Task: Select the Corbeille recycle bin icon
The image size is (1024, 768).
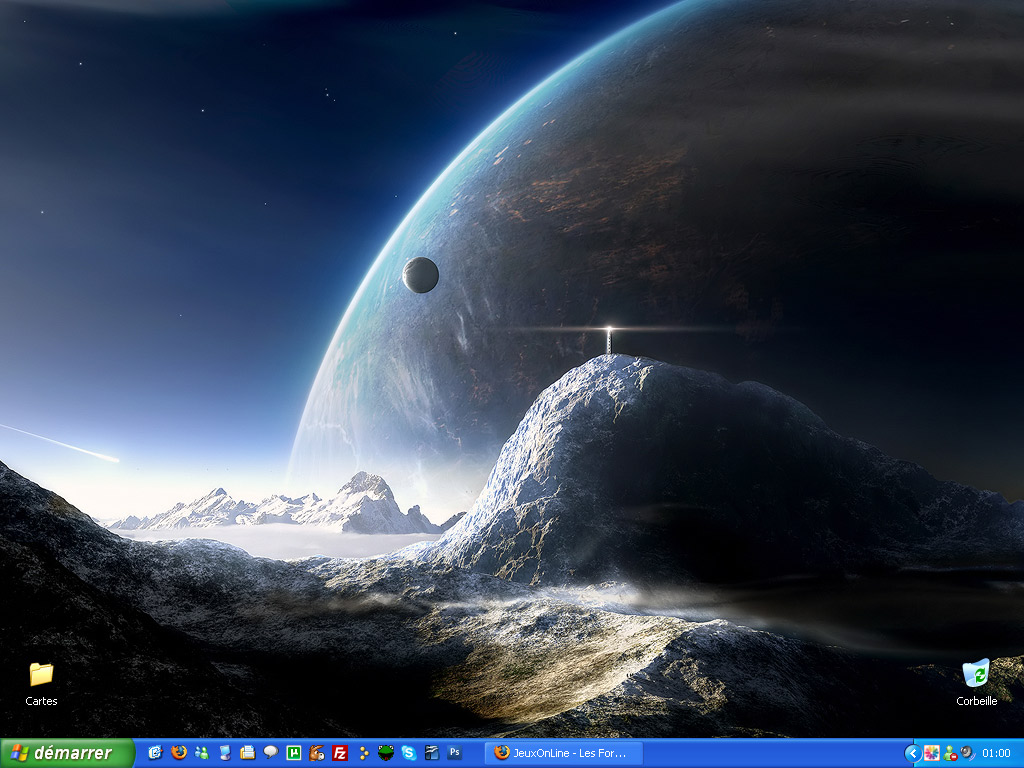Action: point(976,682)
